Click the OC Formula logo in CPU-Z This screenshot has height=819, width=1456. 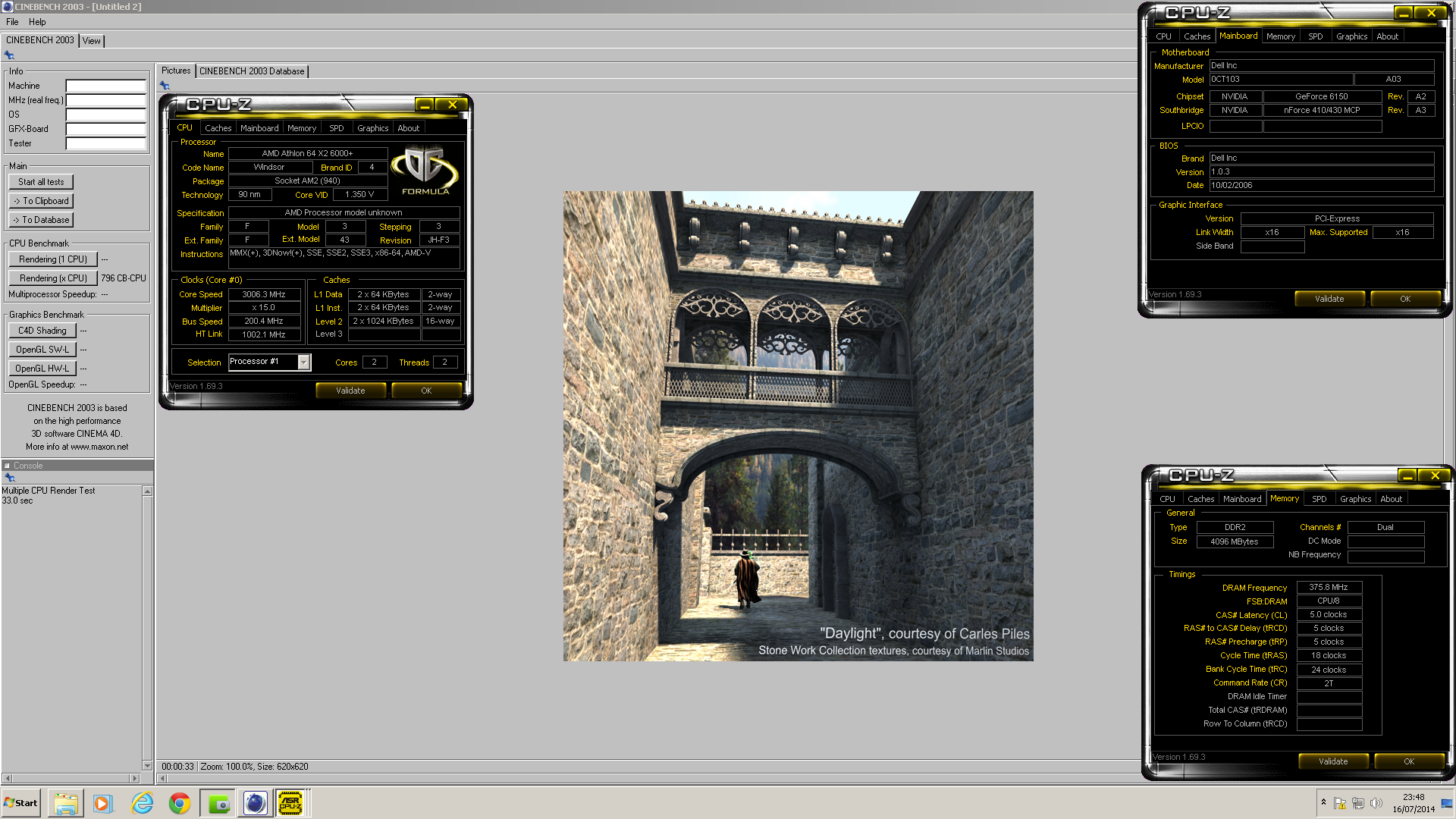[x=425, y=171]
